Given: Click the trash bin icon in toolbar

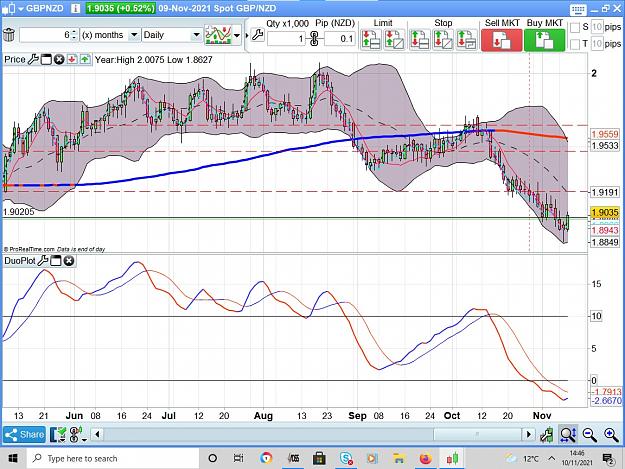Looking at the screenshot, I should (x=9, y=35).
